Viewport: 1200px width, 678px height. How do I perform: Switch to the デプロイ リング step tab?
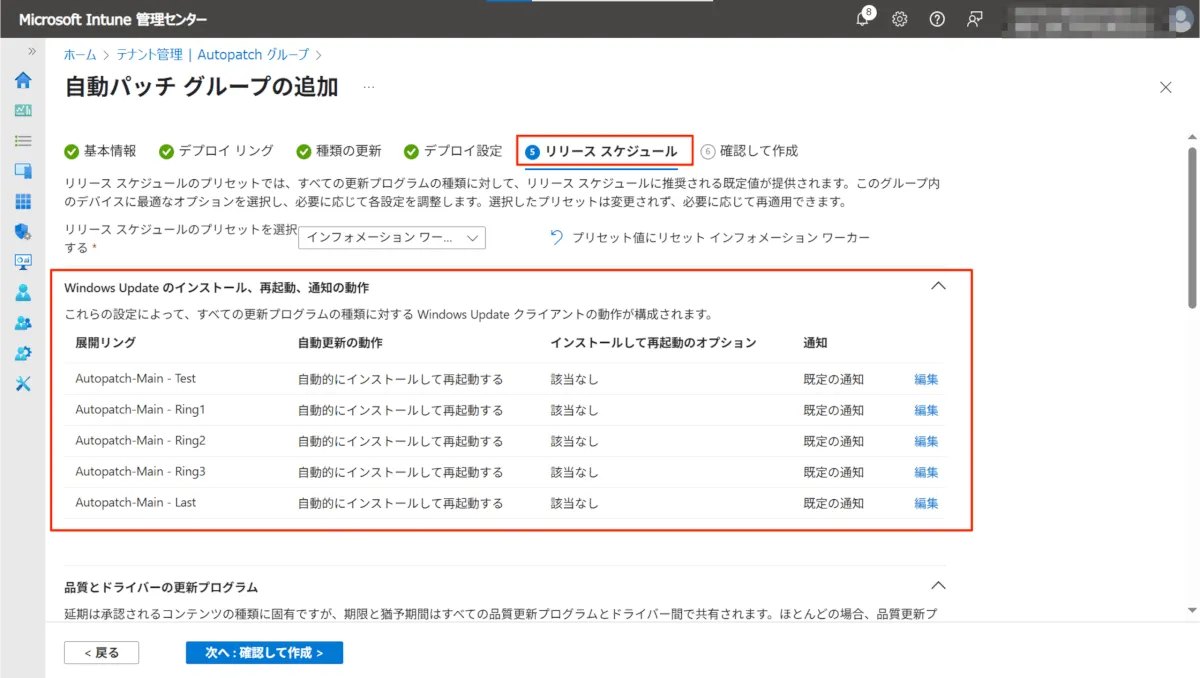[216, 151]
